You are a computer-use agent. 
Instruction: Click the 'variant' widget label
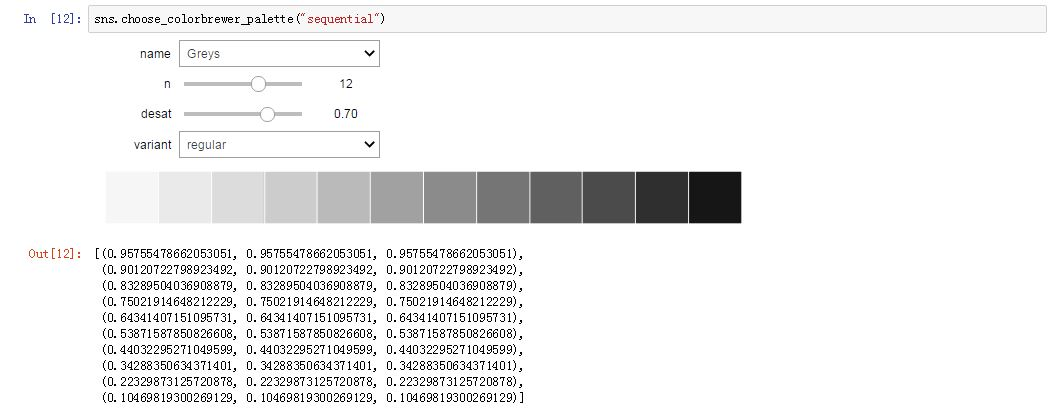point(153,145)
